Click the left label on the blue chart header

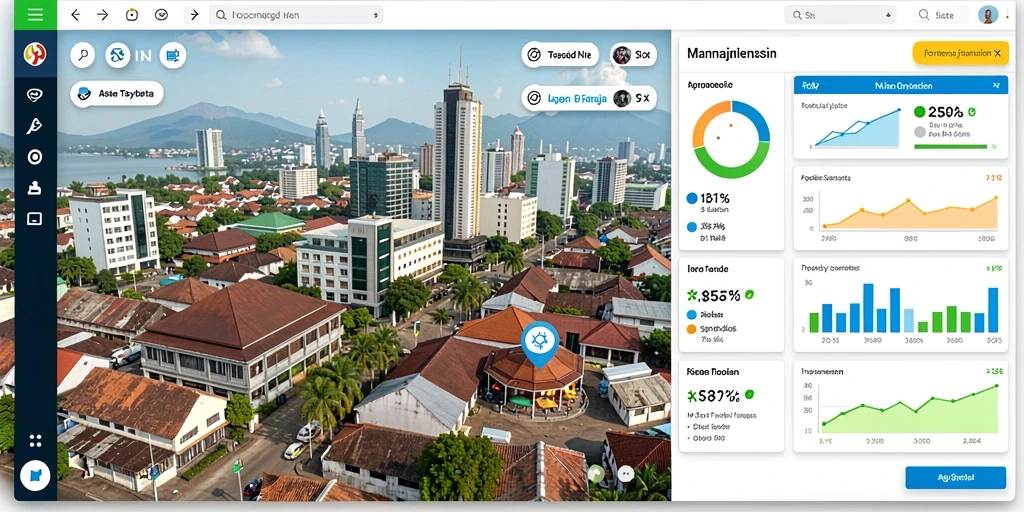click(x=810, y=86)
